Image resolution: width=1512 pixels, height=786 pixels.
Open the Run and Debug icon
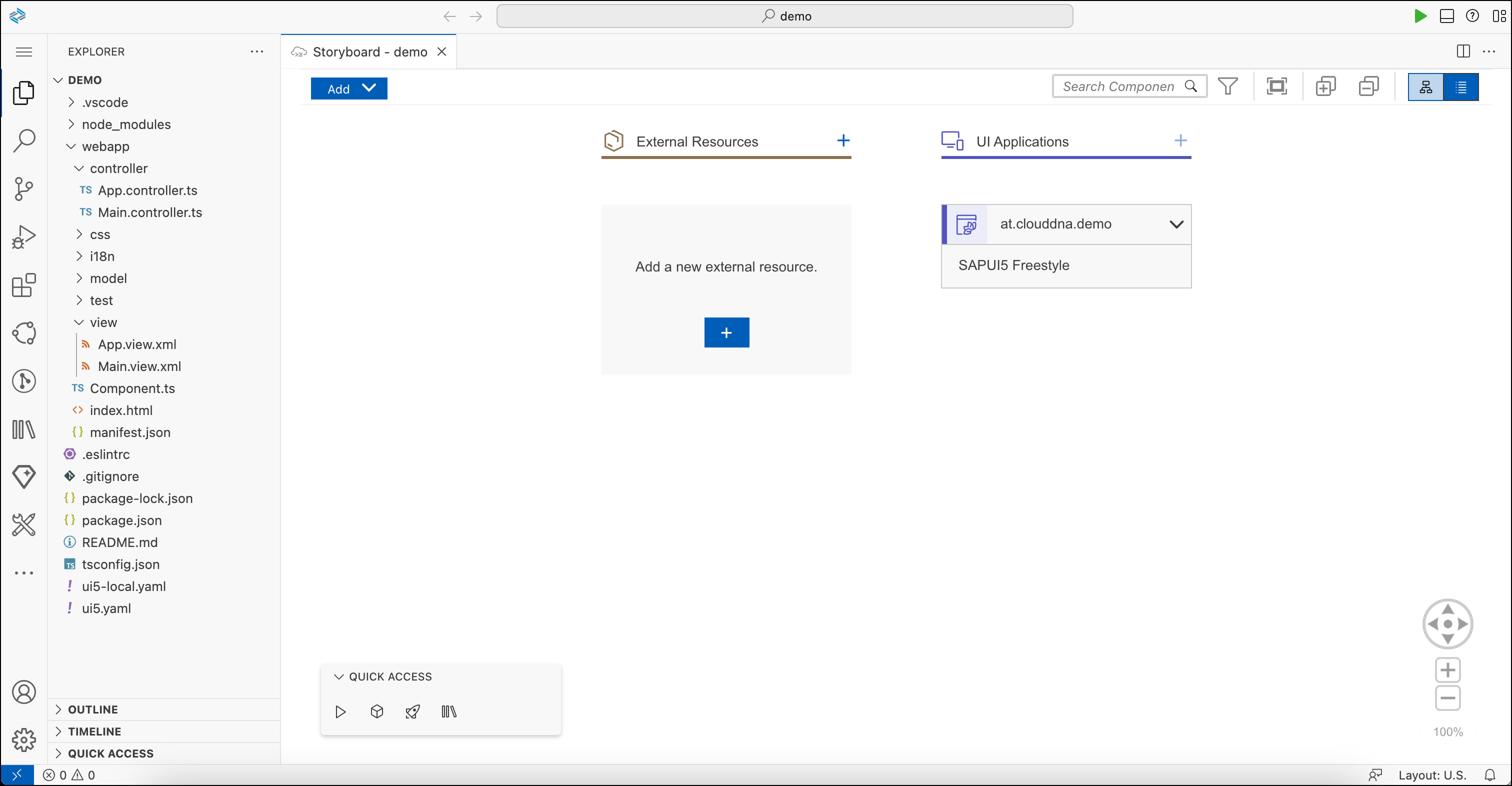23,236
